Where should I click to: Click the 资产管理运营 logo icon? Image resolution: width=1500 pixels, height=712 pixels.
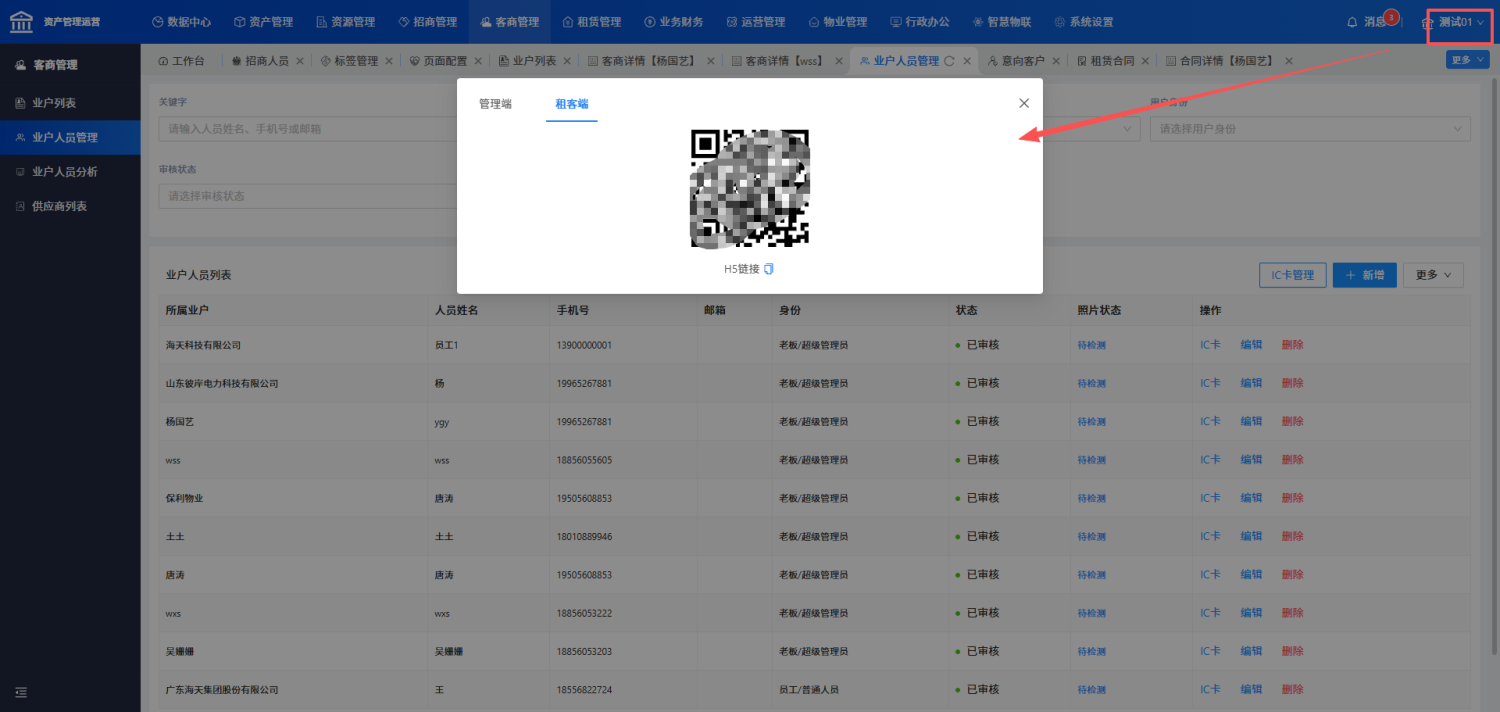click(x=20, y=21)
